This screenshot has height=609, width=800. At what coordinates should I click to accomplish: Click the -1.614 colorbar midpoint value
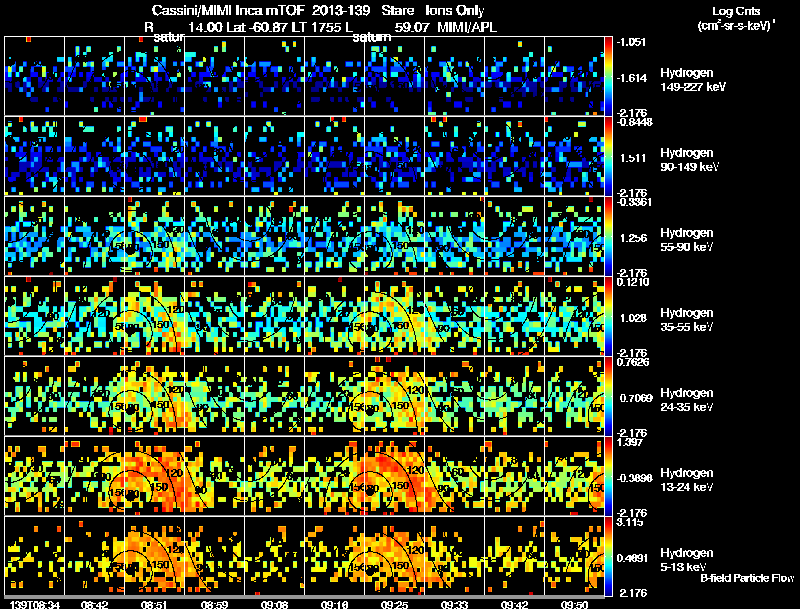(x=632, y=78)
